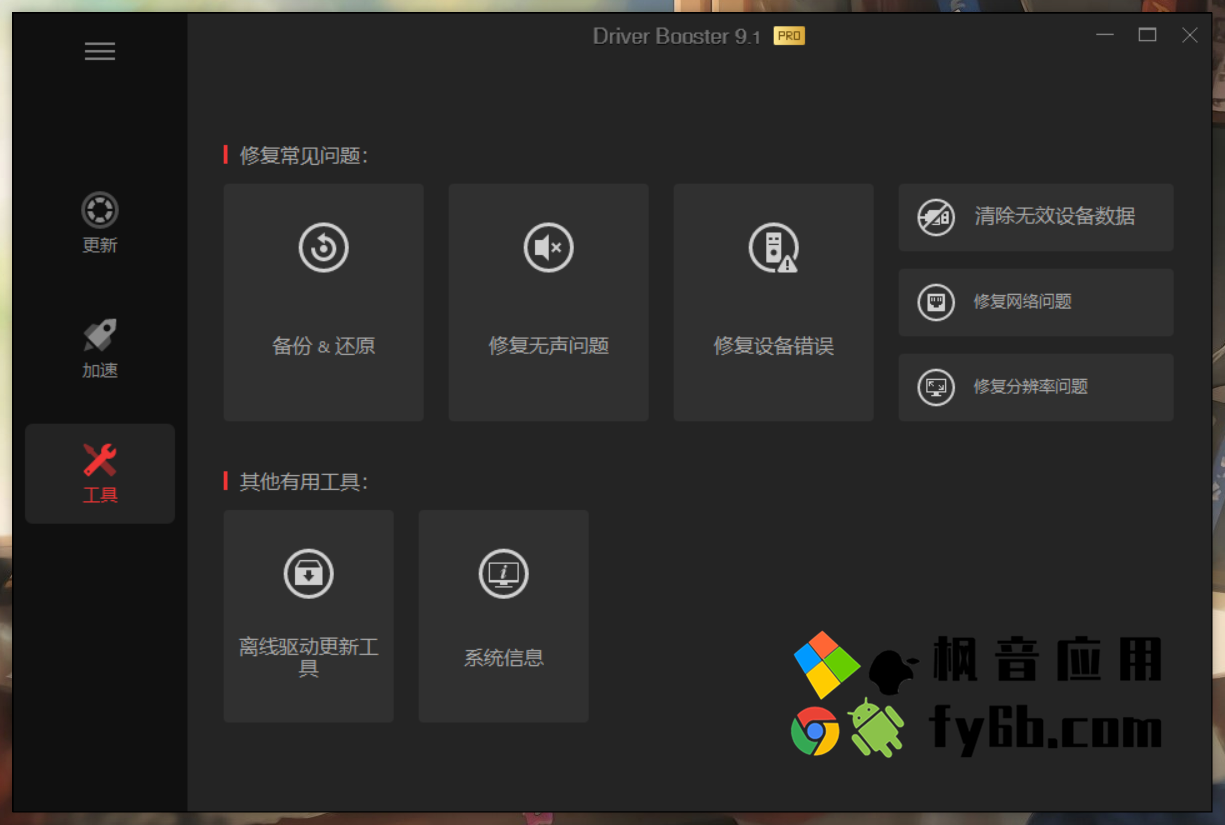
Task: Select the 修复无声问题 label
Action: pyautogui.click(x=549, y=346)
